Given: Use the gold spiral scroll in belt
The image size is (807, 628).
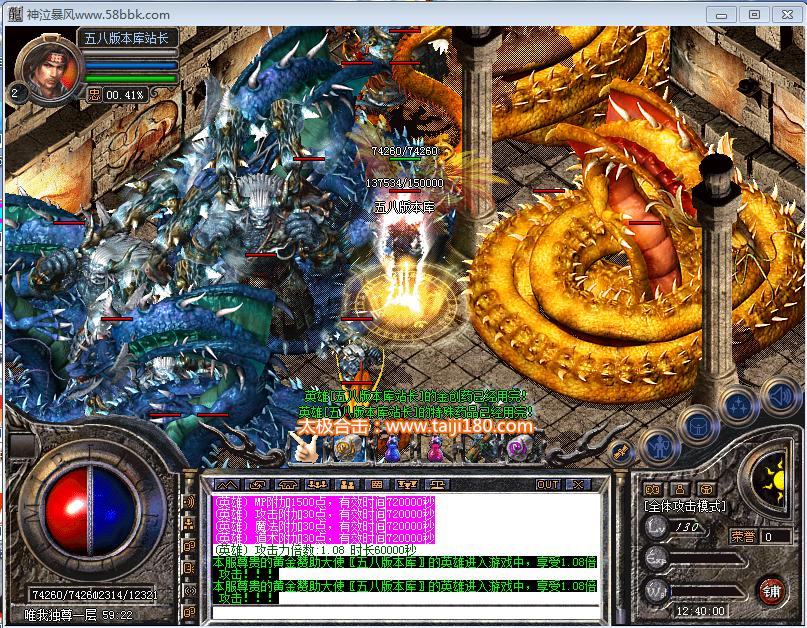Looking at the screenshot, I should click(x=349, y=448).
